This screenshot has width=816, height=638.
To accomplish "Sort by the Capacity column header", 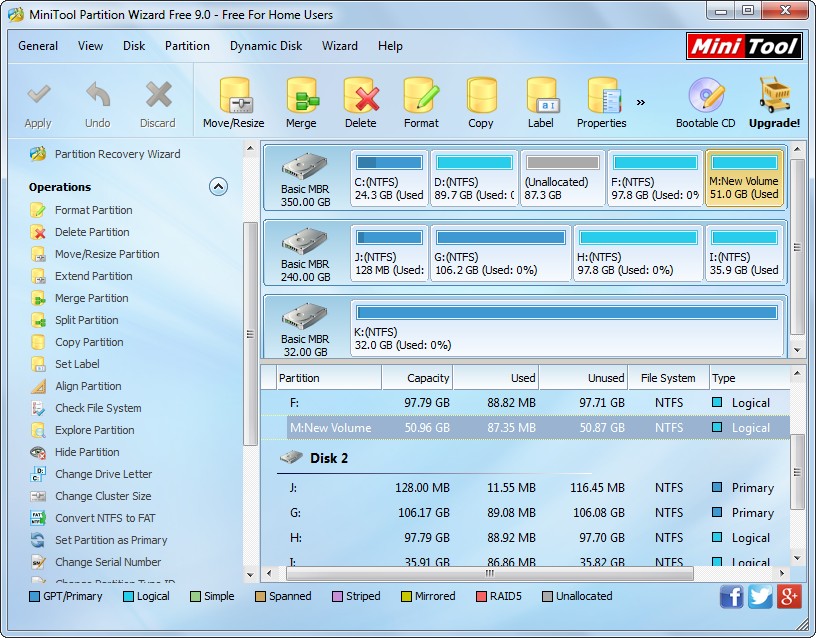I will pyautogui.click(x=417, y=378).
